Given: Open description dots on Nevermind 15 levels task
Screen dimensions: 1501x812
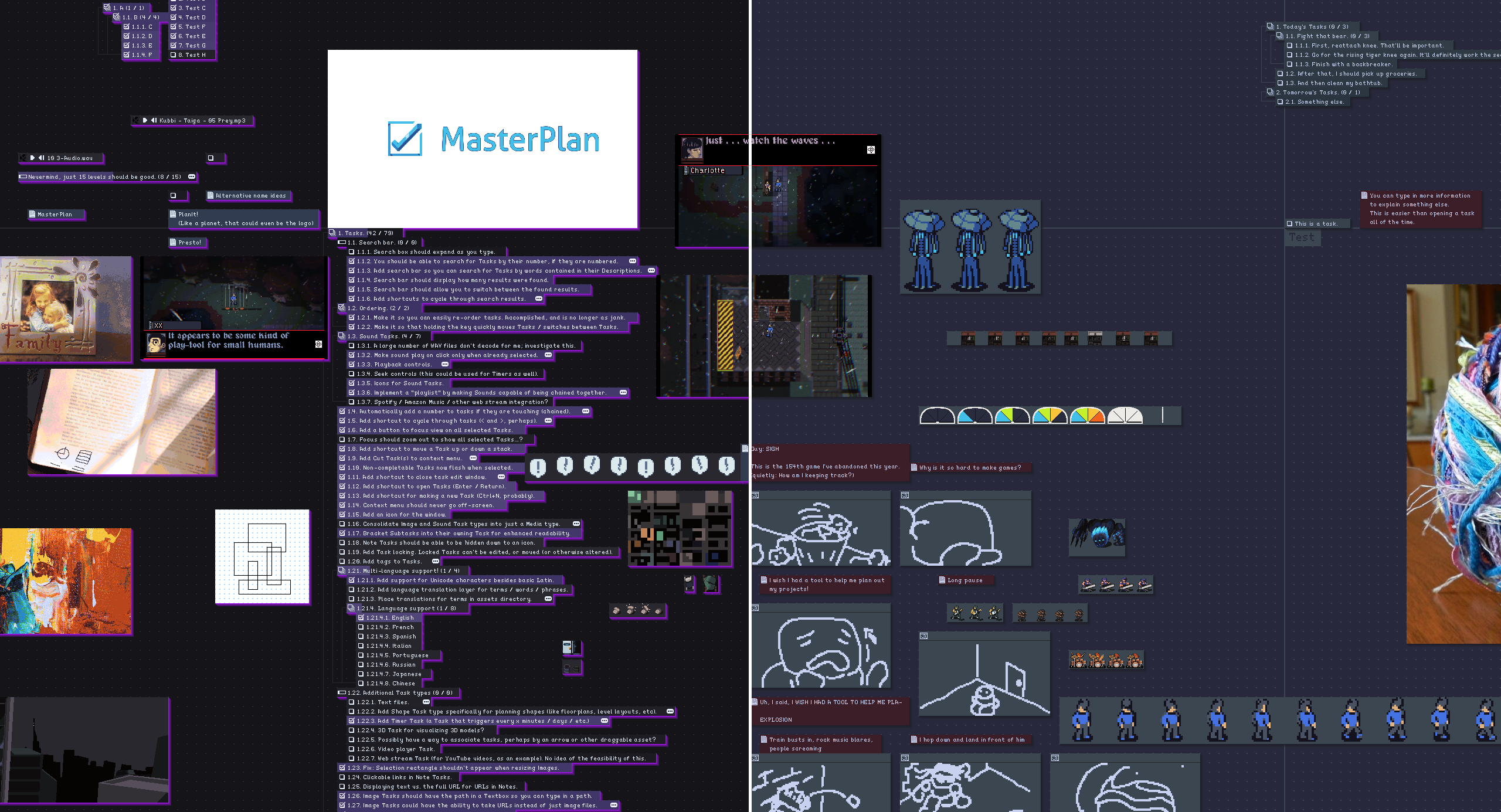Looking at the screenshot, I should 192,176.
